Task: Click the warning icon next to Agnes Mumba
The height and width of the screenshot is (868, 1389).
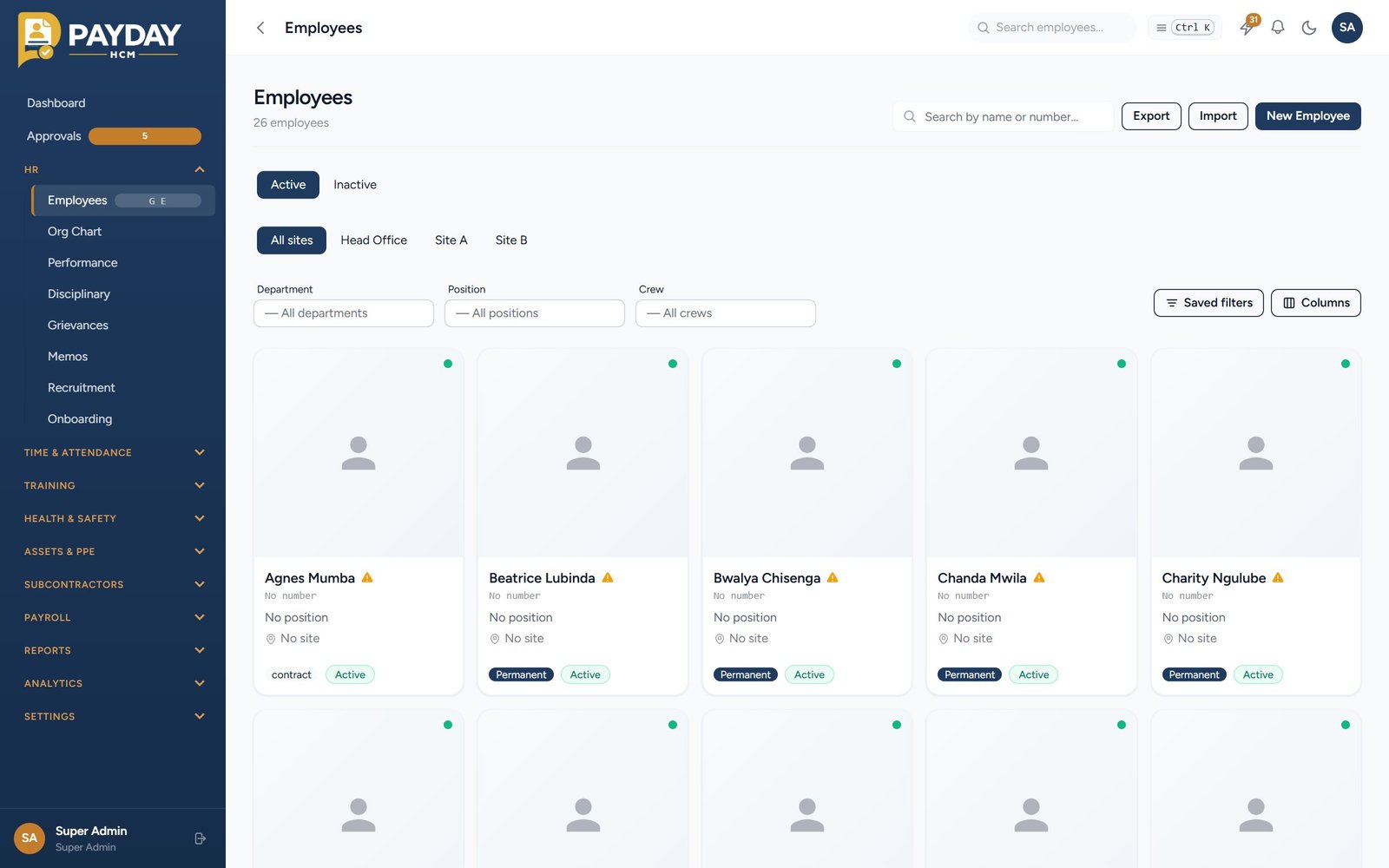Action: pyautogui.click(x=367, y=577)
